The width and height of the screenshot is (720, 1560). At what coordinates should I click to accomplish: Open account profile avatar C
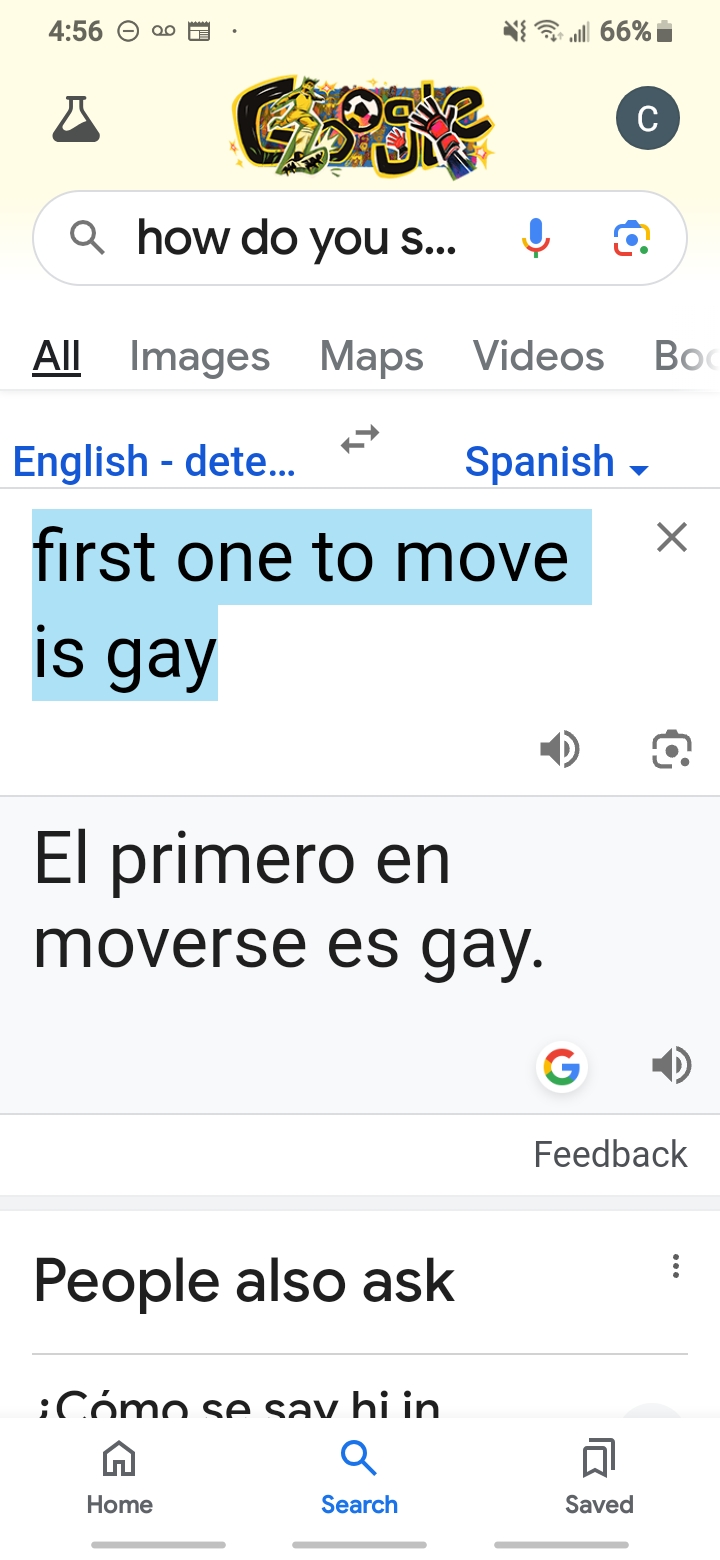(x=647, y=119)
